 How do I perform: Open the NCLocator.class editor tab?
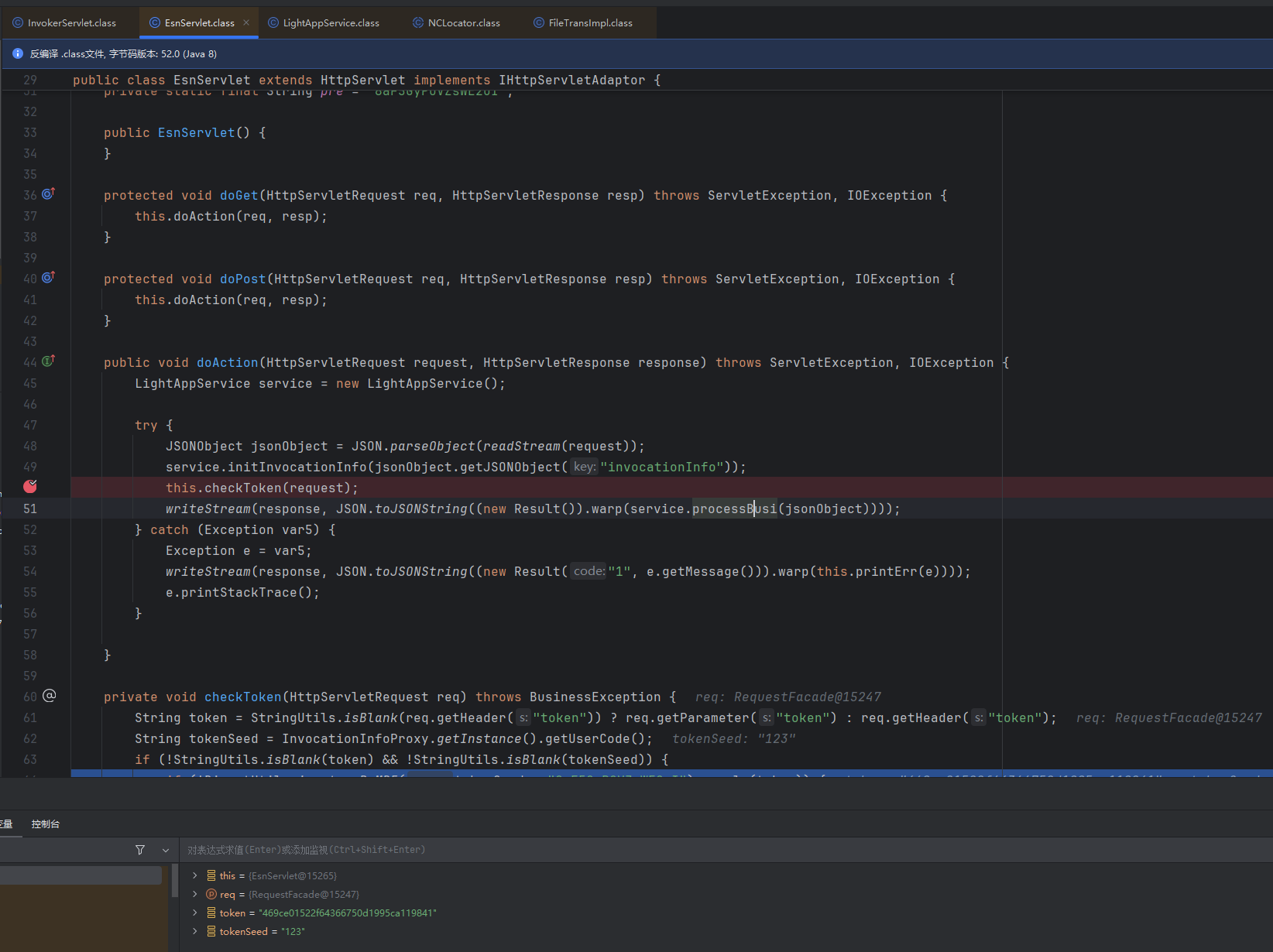[463, 23]
